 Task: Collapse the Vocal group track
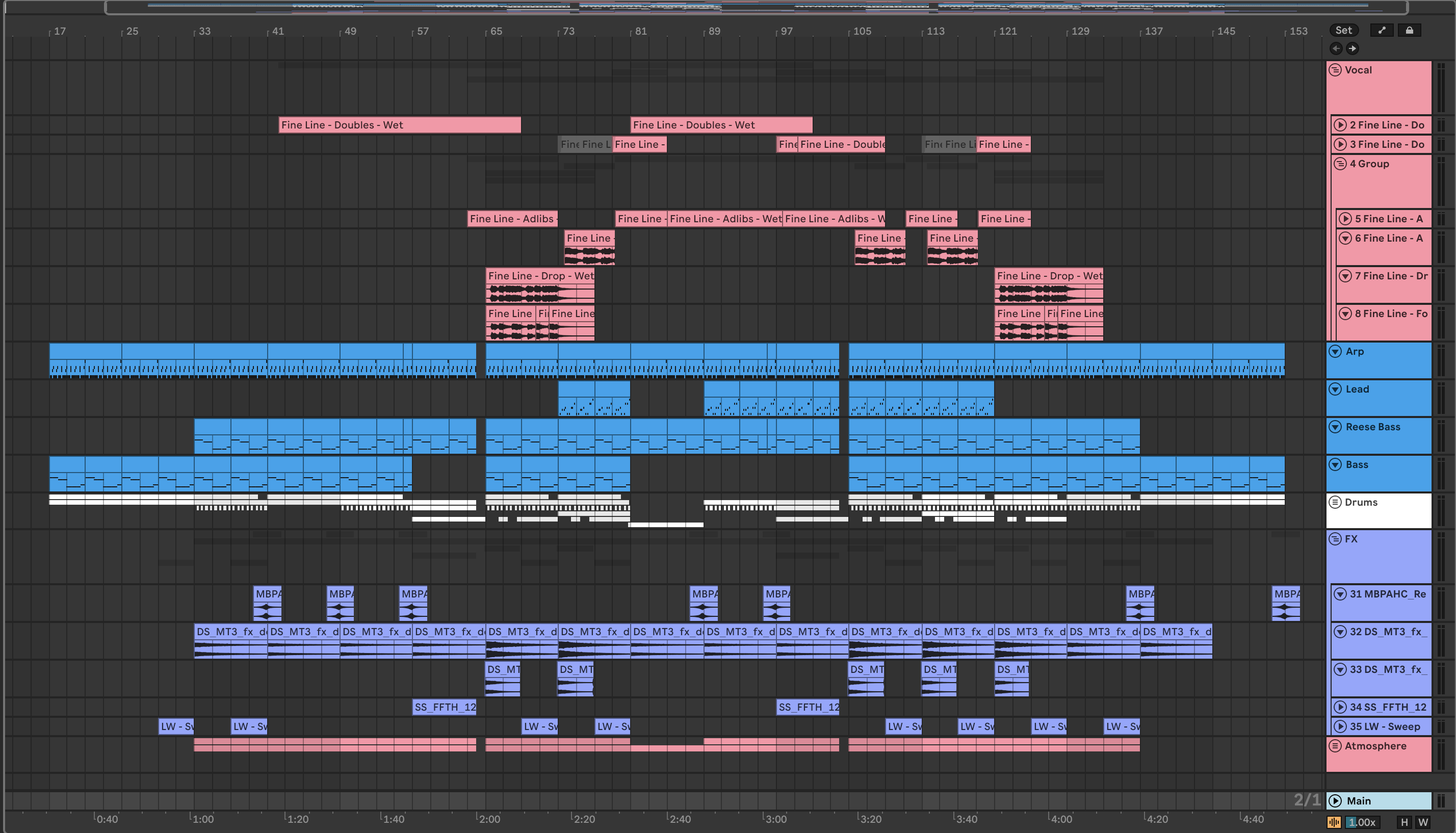point(1335,70)
